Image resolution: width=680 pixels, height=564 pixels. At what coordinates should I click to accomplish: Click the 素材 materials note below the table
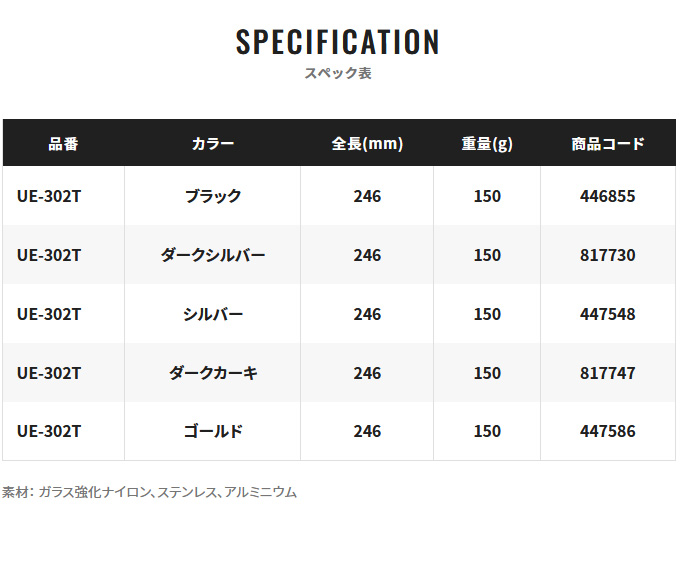click(x=149, y=492)
